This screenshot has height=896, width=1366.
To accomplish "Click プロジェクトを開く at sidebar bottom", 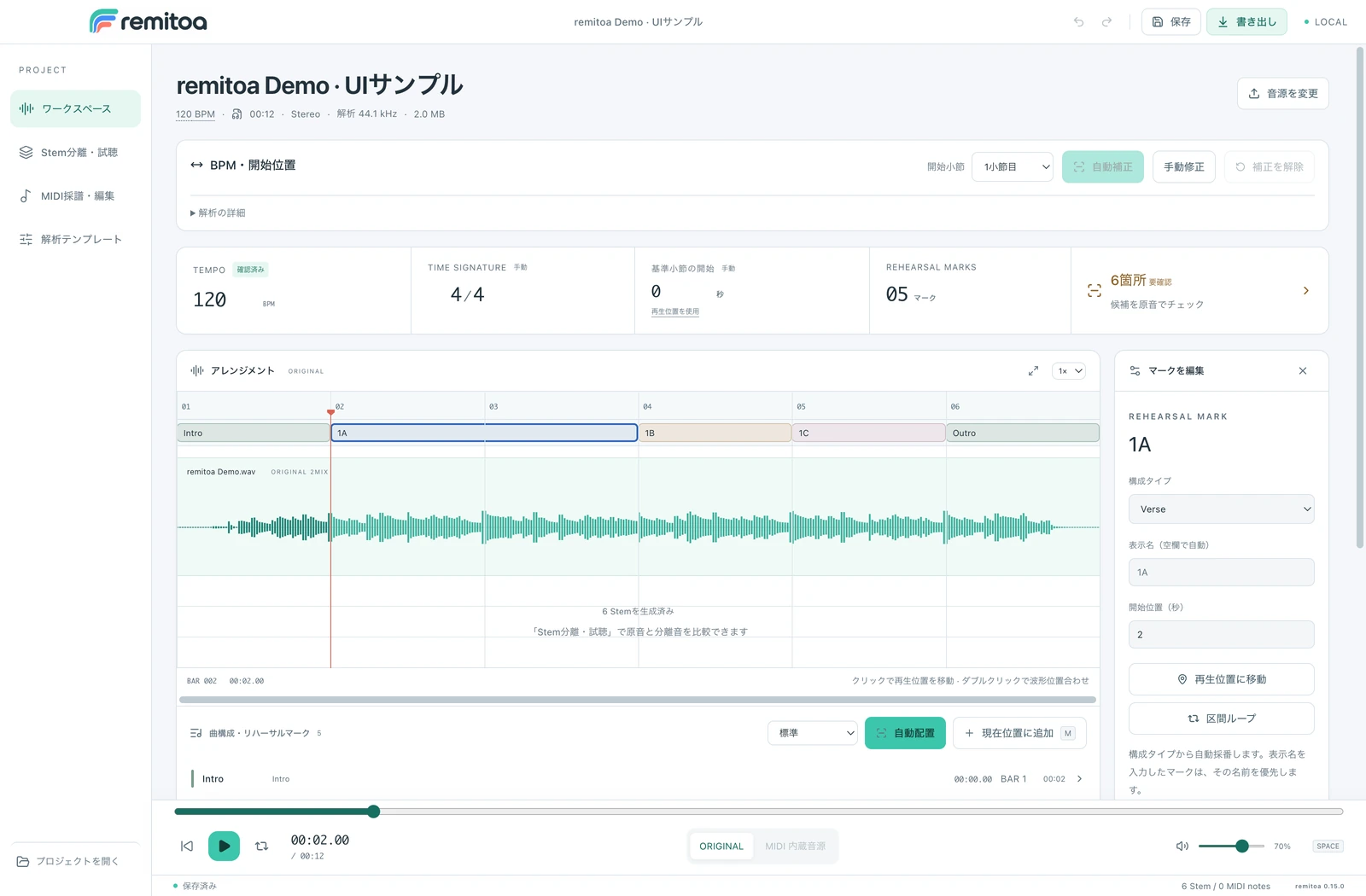I will pyautogui.click(x=68, y=861).
